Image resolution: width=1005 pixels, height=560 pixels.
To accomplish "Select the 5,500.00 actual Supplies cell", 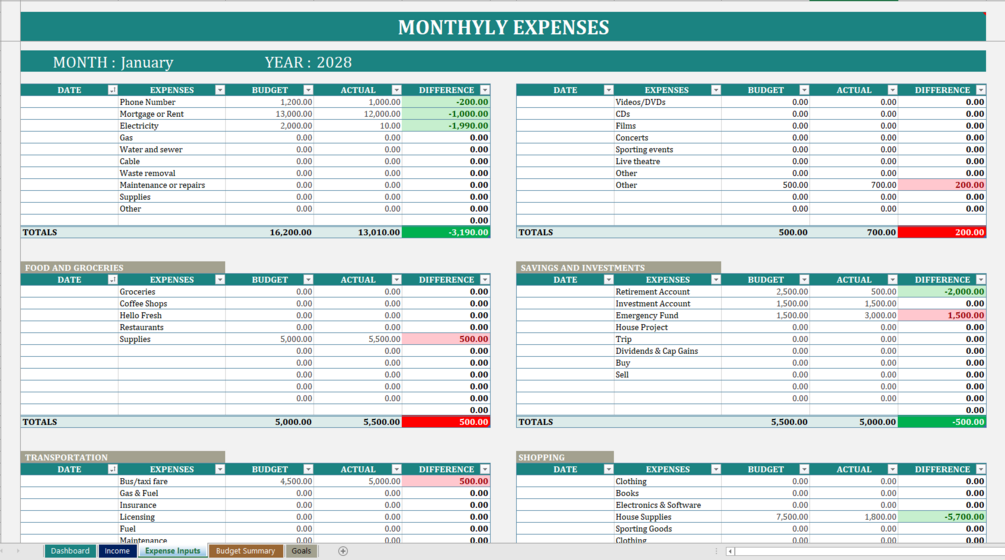I will [x=358, y=339].
